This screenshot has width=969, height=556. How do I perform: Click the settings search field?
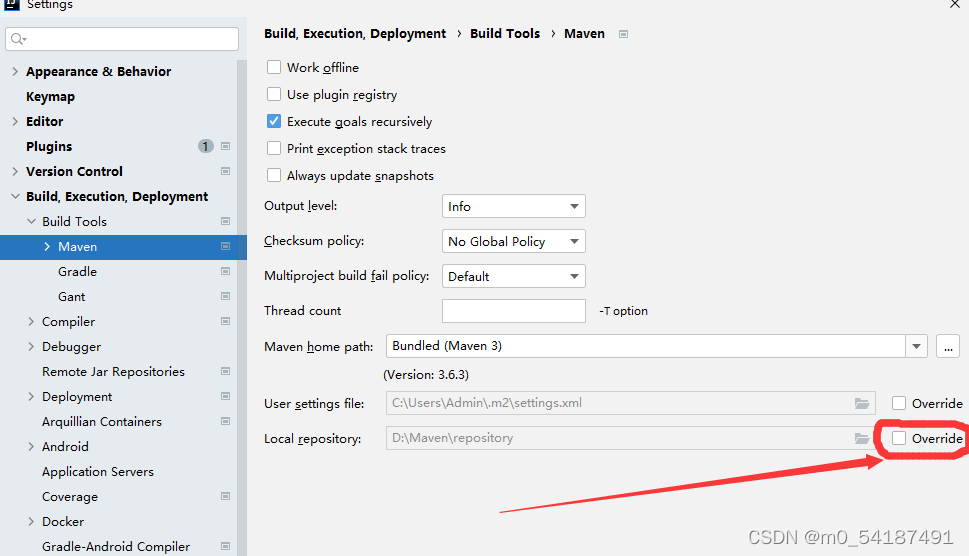click(122, 39)
